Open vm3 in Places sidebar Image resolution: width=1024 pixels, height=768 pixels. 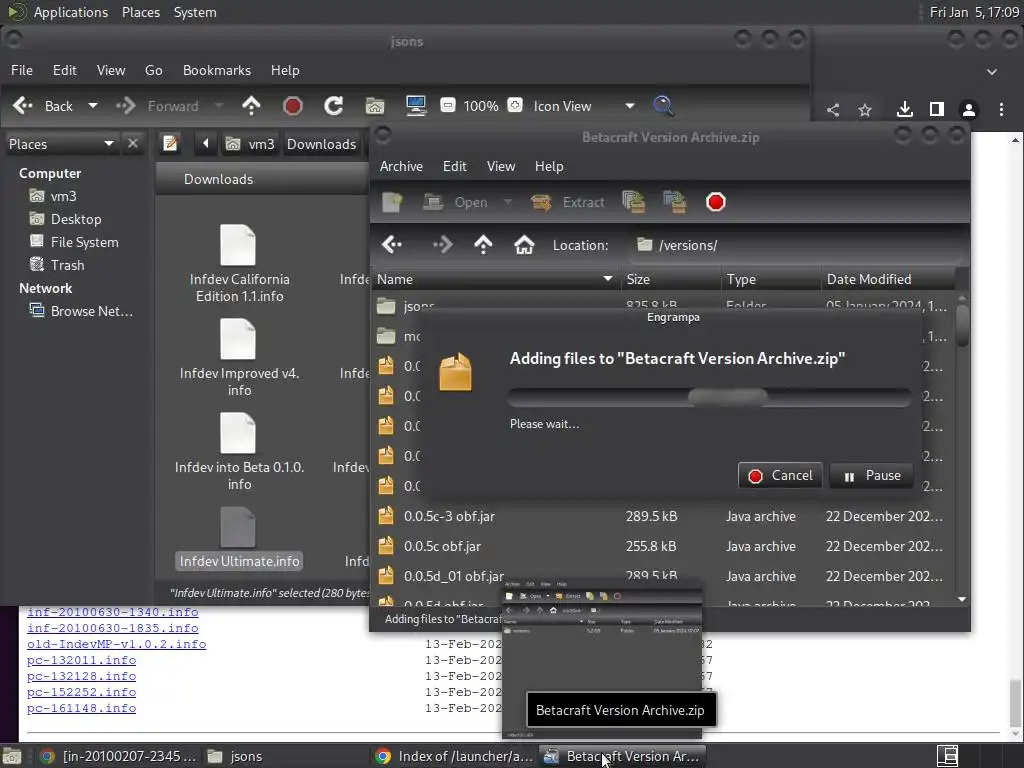[x=63, y=196]
